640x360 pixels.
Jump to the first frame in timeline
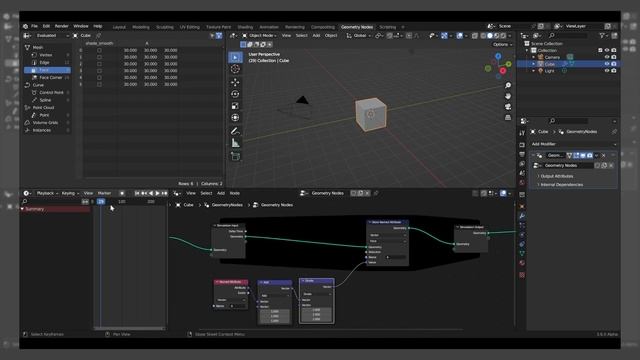[137, 193]
